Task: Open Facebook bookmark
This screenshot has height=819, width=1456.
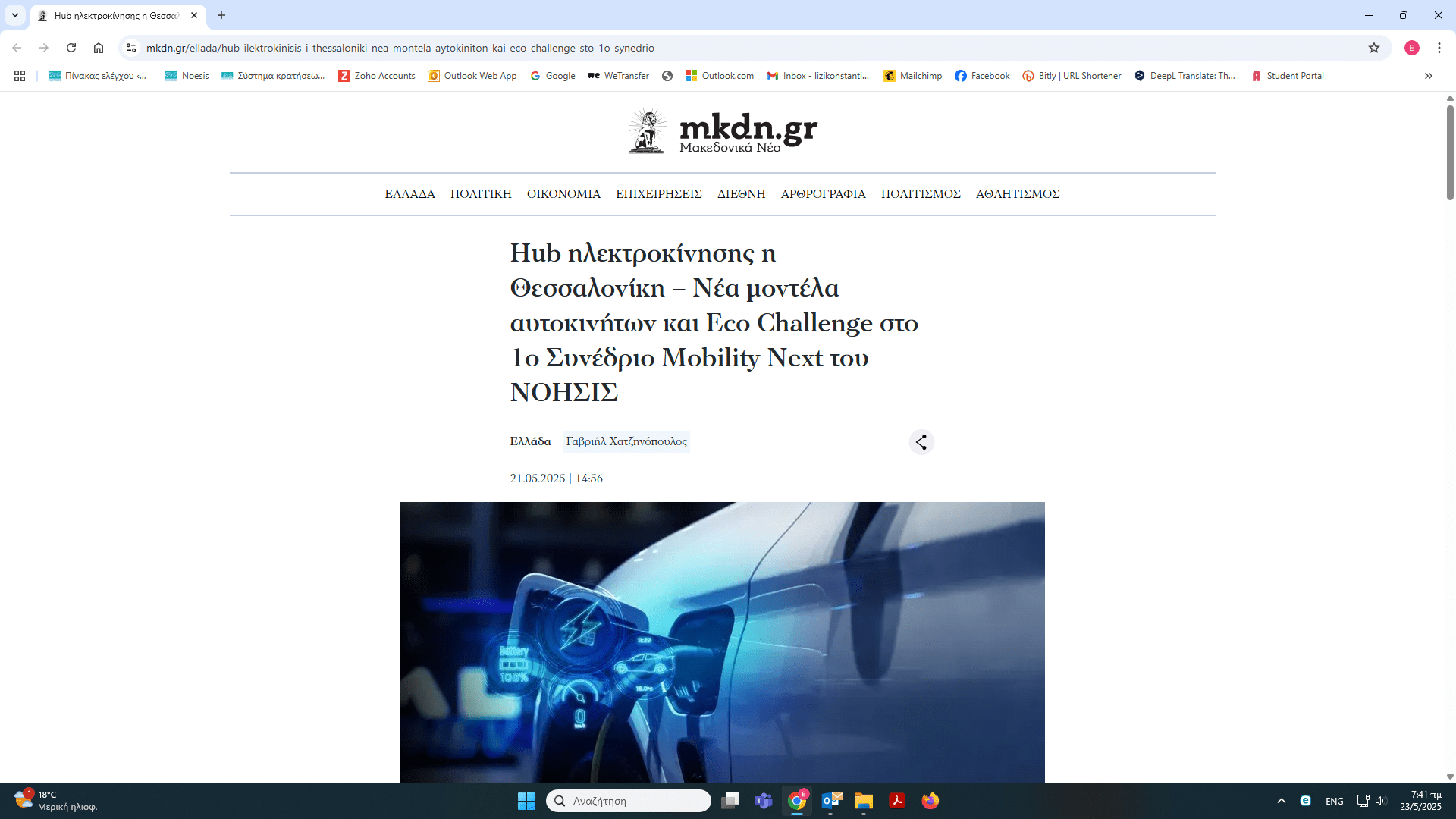Action: pyautogui.click(x=982, y=76)
